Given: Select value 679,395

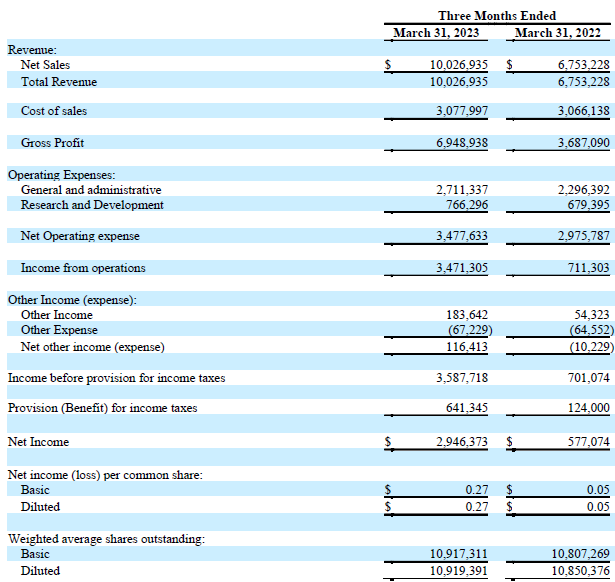Looking at the screenshot, I should [x=589, y=205].
